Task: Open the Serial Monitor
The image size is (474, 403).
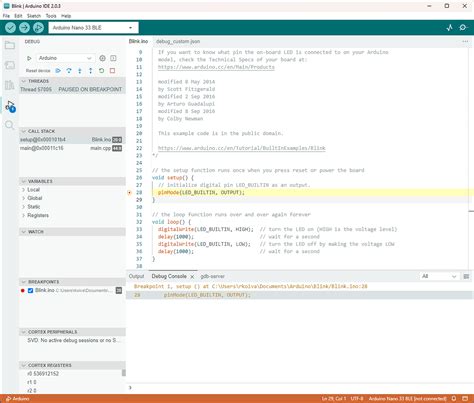Action: [x=463, y=27]
